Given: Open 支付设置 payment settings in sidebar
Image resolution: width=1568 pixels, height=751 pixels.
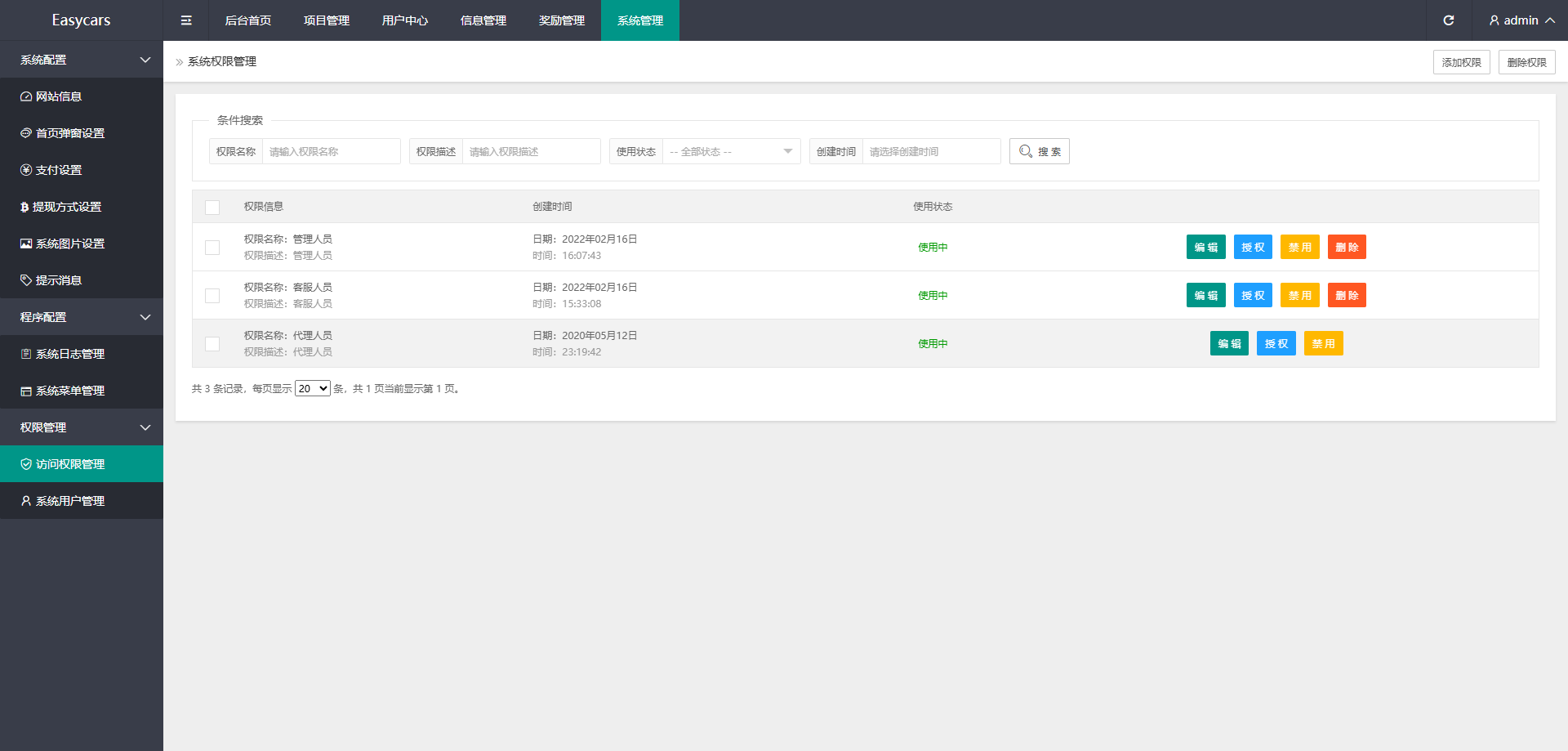Looking at the screenshot, I should (x=59, y=170).
